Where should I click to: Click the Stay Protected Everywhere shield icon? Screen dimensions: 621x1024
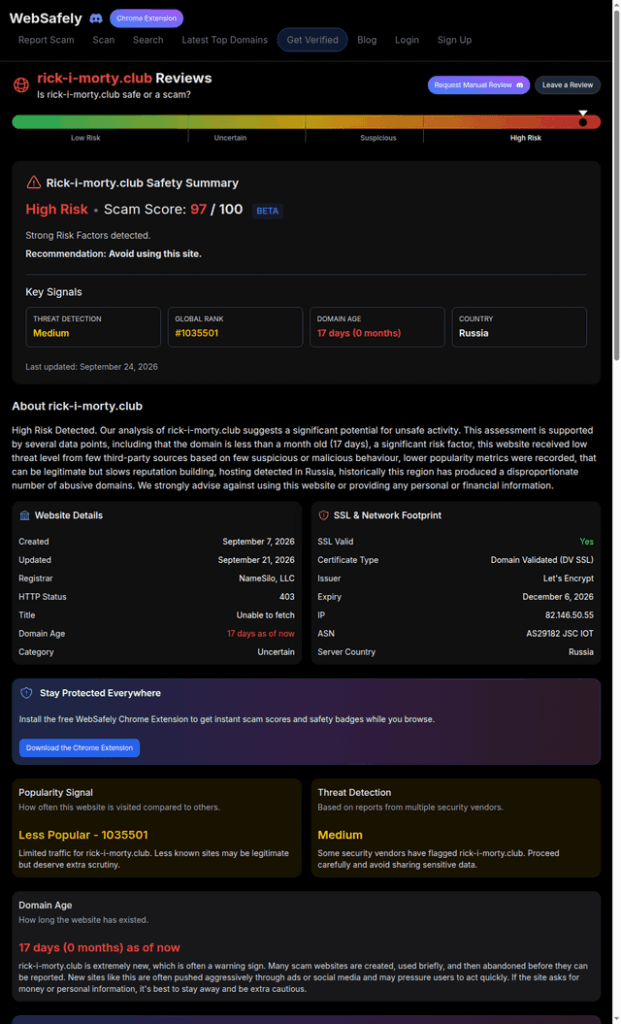click(x=26, y=693)
